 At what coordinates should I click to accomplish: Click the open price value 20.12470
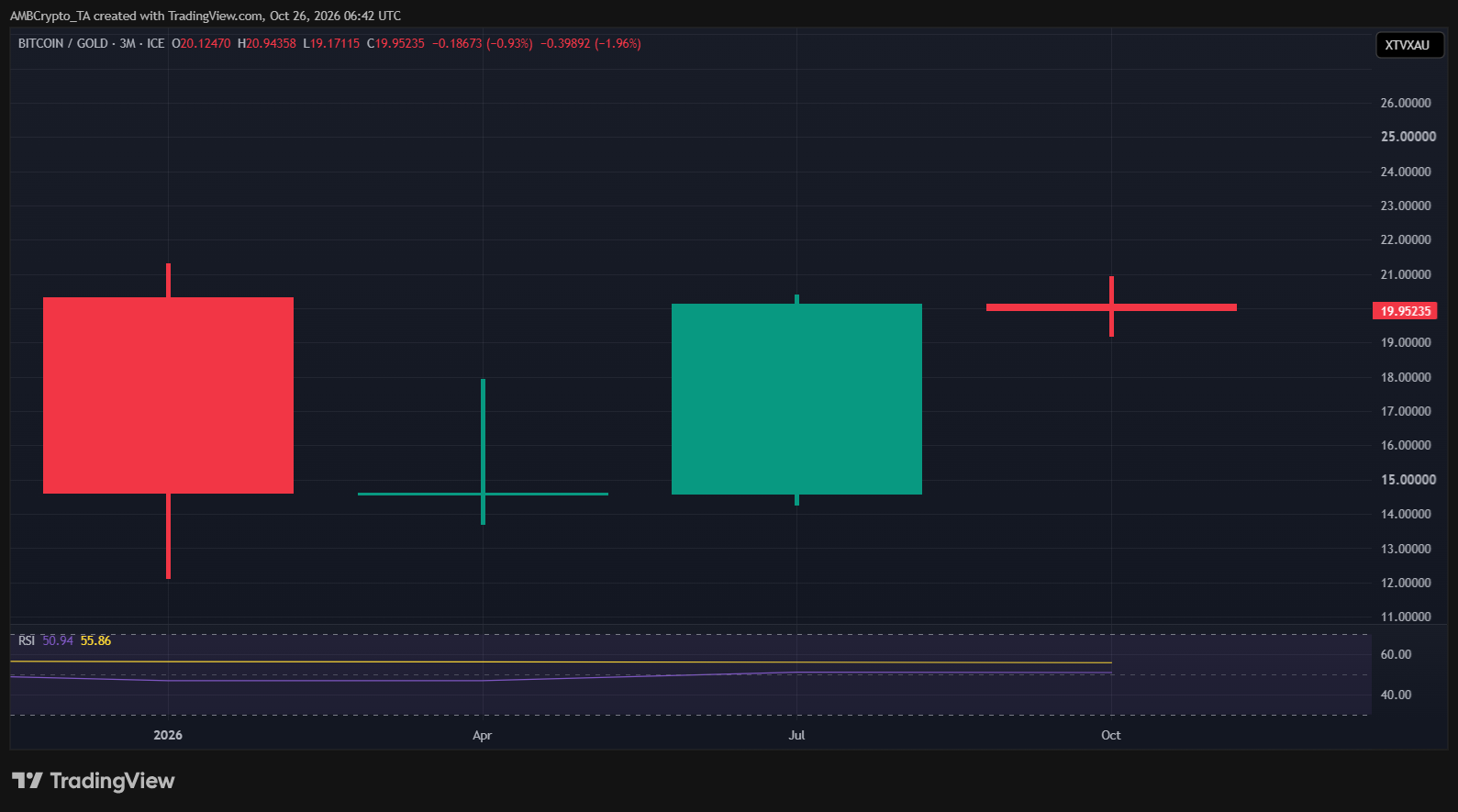tap(206, 43)
